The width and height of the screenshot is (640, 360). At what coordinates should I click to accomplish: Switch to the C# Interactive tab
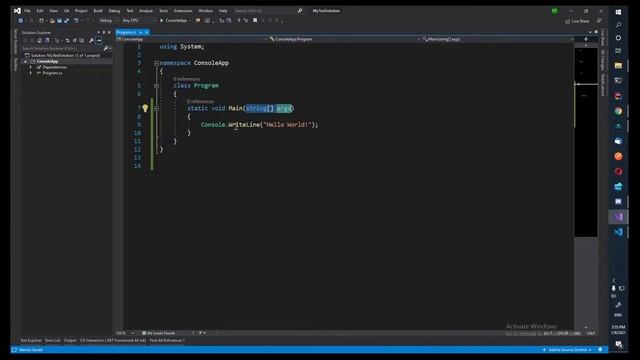click(113, 340)
